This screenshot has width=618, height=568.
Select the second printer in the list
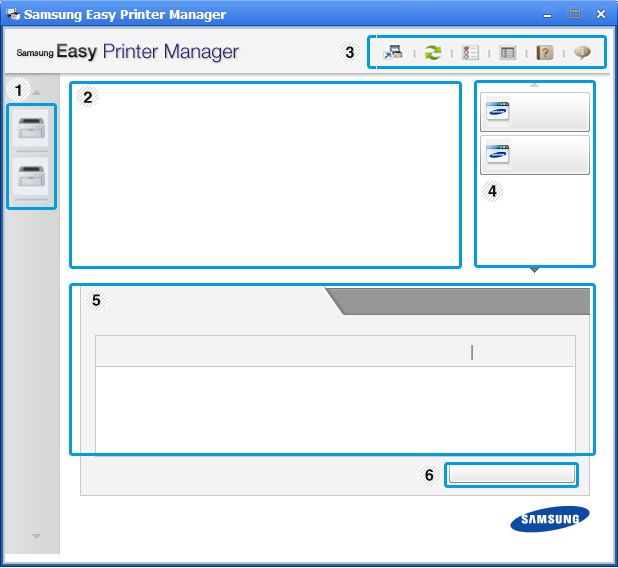click(32, 178)
